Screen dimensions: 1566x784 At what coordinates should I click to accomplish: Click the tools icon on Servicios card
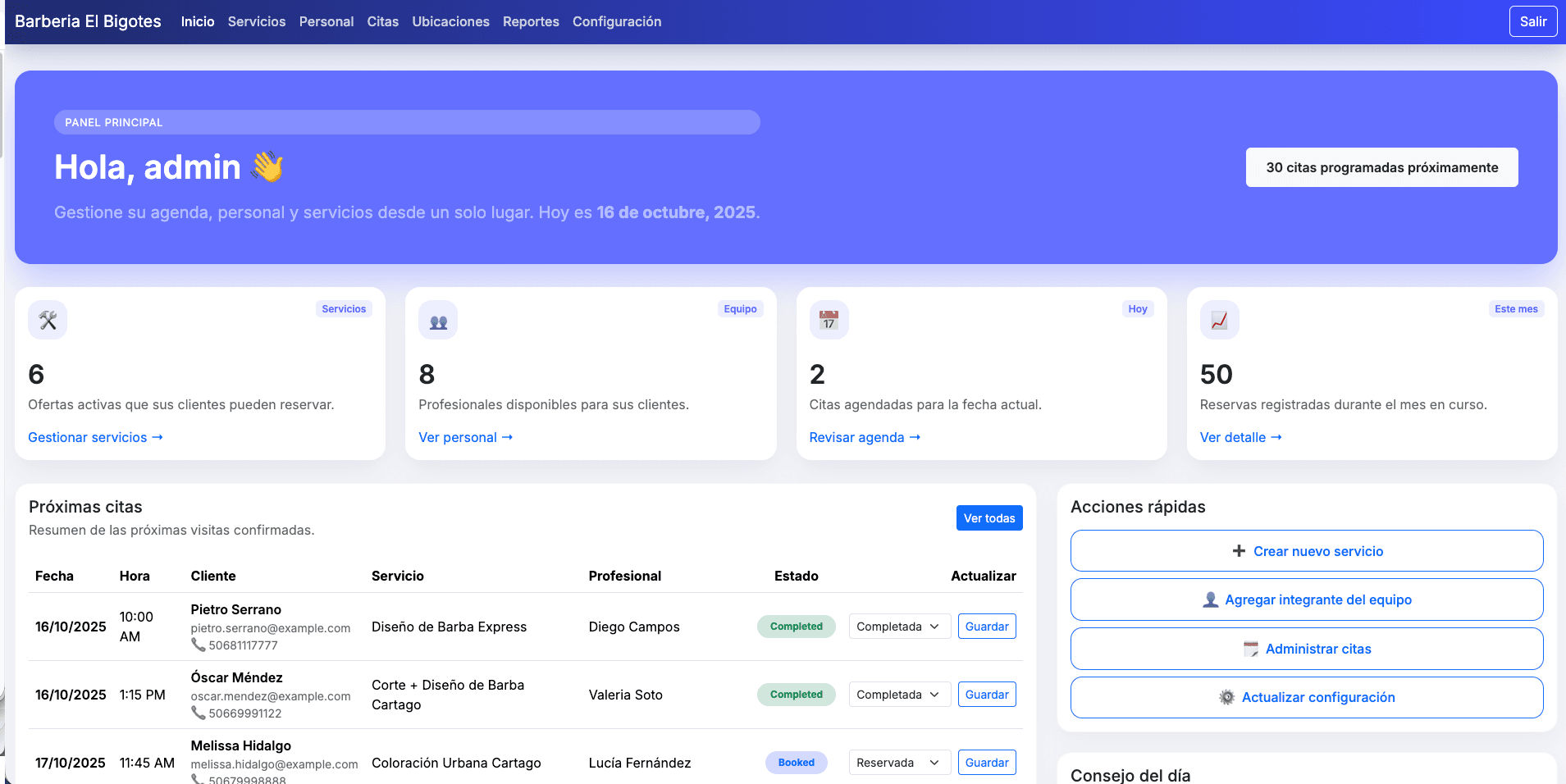(x=48, y=320)
